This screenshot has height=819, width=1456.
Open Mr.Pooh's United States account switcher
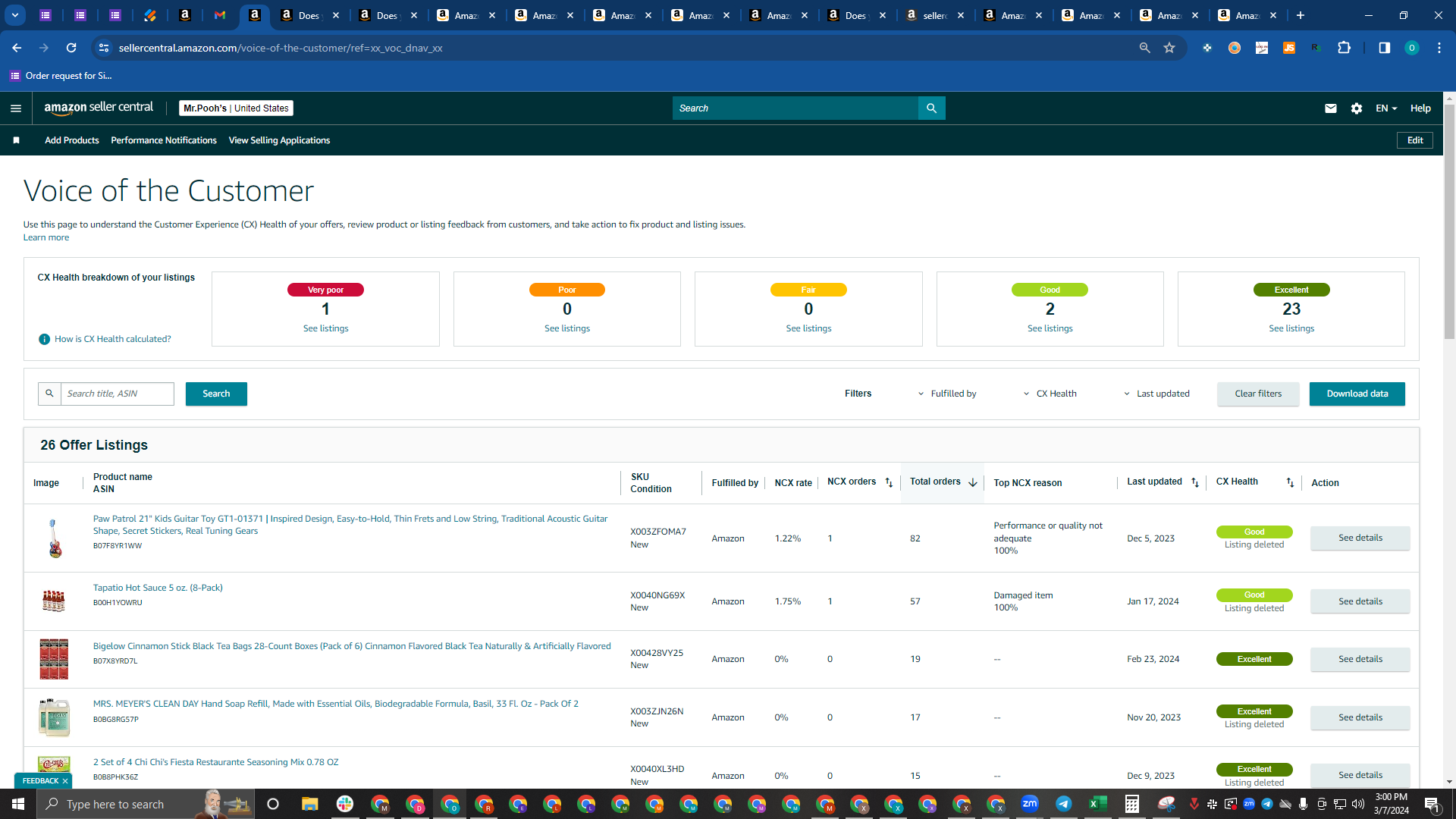[x=236, y=108]
